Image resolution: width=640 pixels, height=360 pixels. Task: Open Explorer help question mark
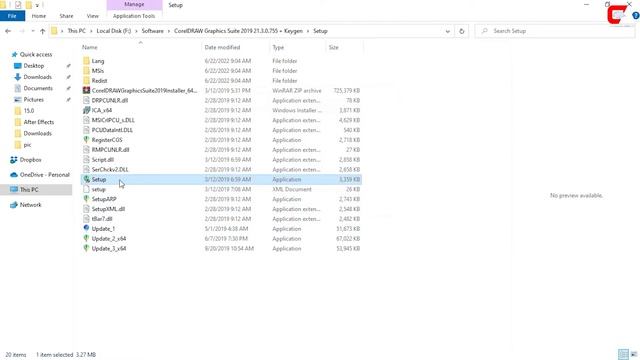(x=636, y=16)
